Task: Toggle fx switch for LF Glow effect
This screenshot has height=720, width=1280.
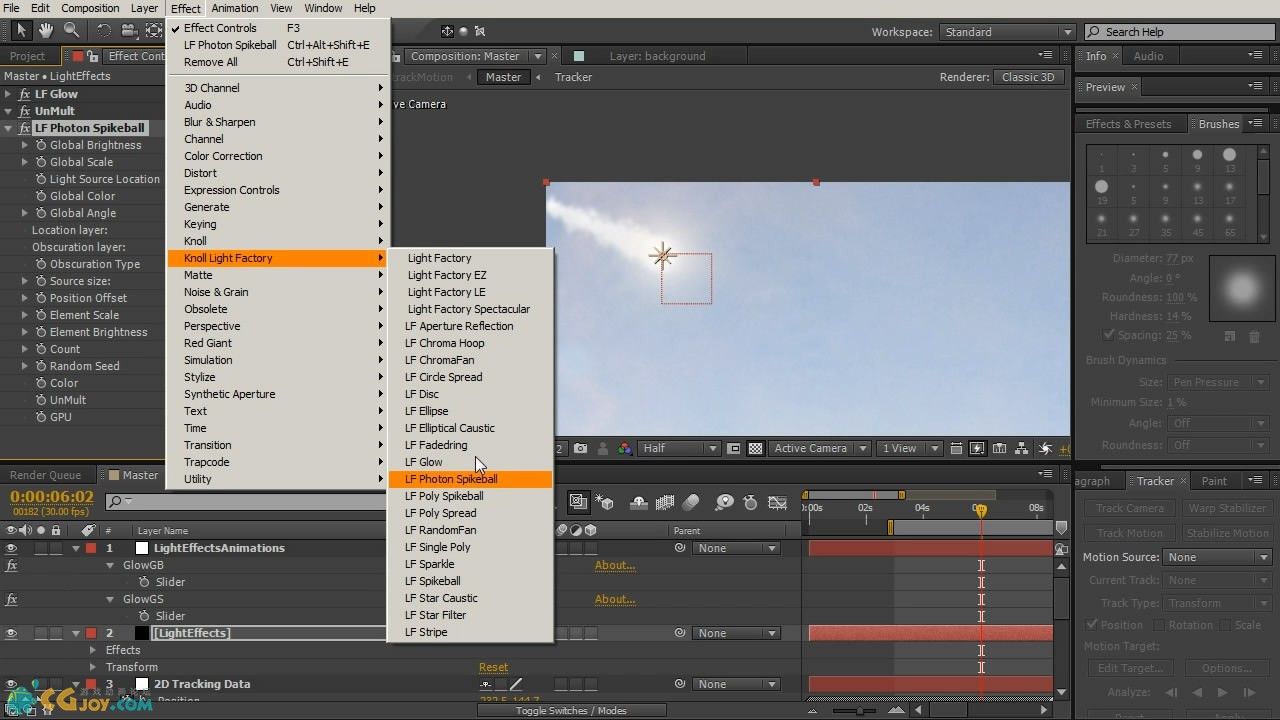Action: point(25,94)
